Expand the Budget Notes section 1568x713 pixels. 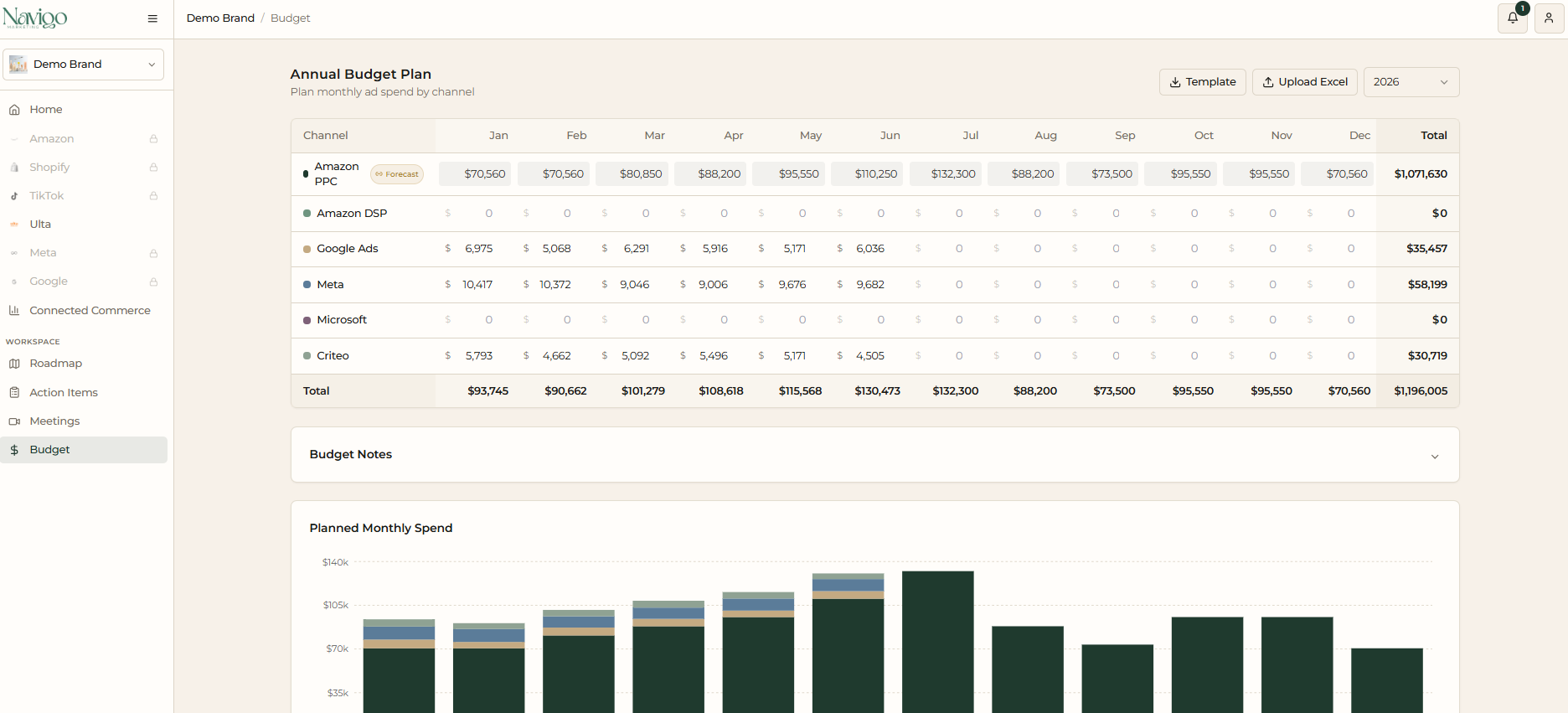pyautogui.click(x=875, y=455)
